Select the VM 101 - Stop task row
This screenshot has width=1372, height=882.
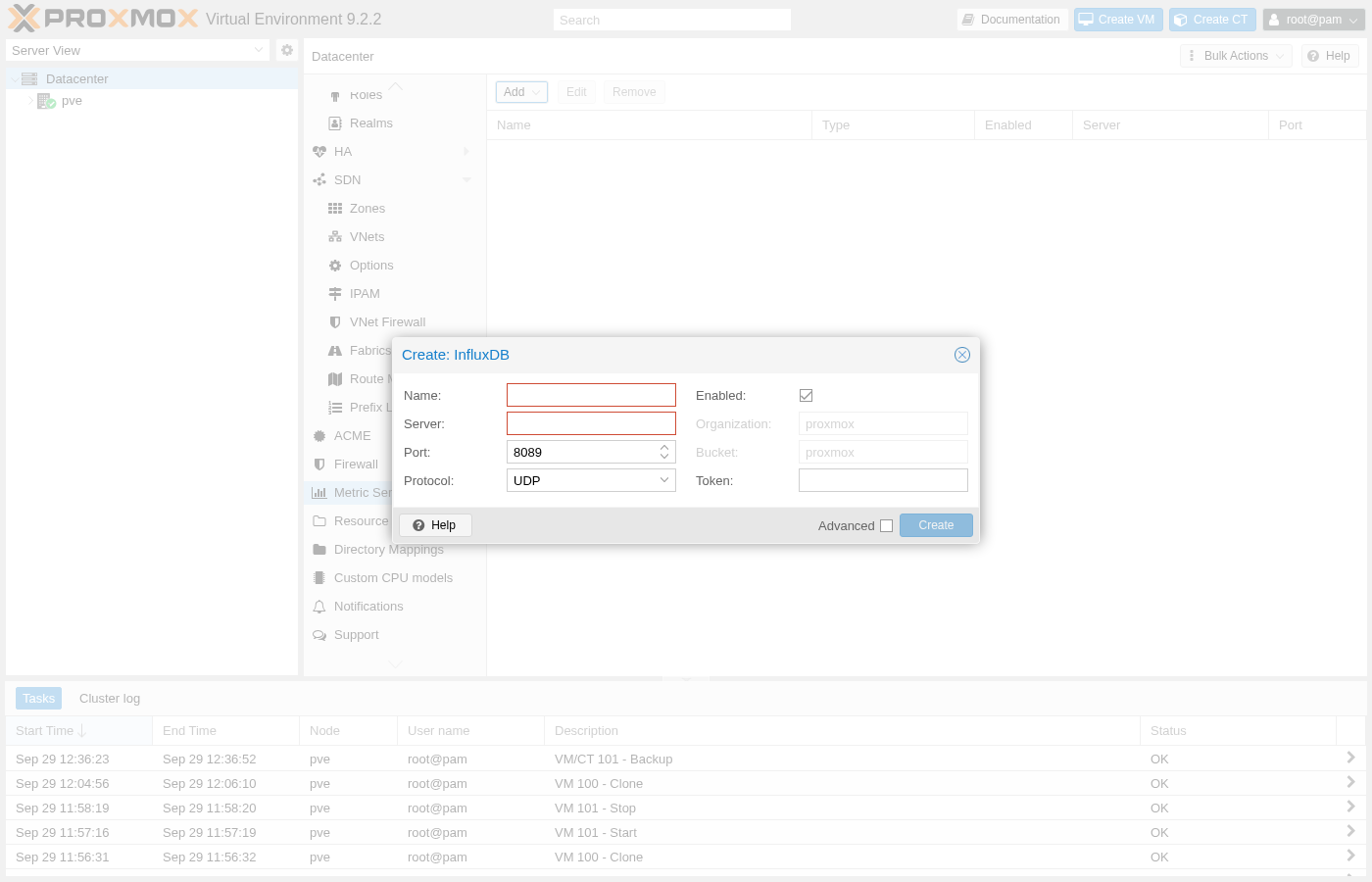[x=686, y=808]
